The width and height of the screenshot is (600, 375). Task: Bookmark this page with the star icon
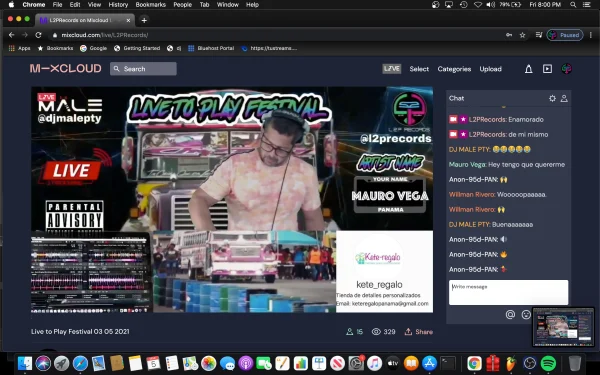click(522, 35)
